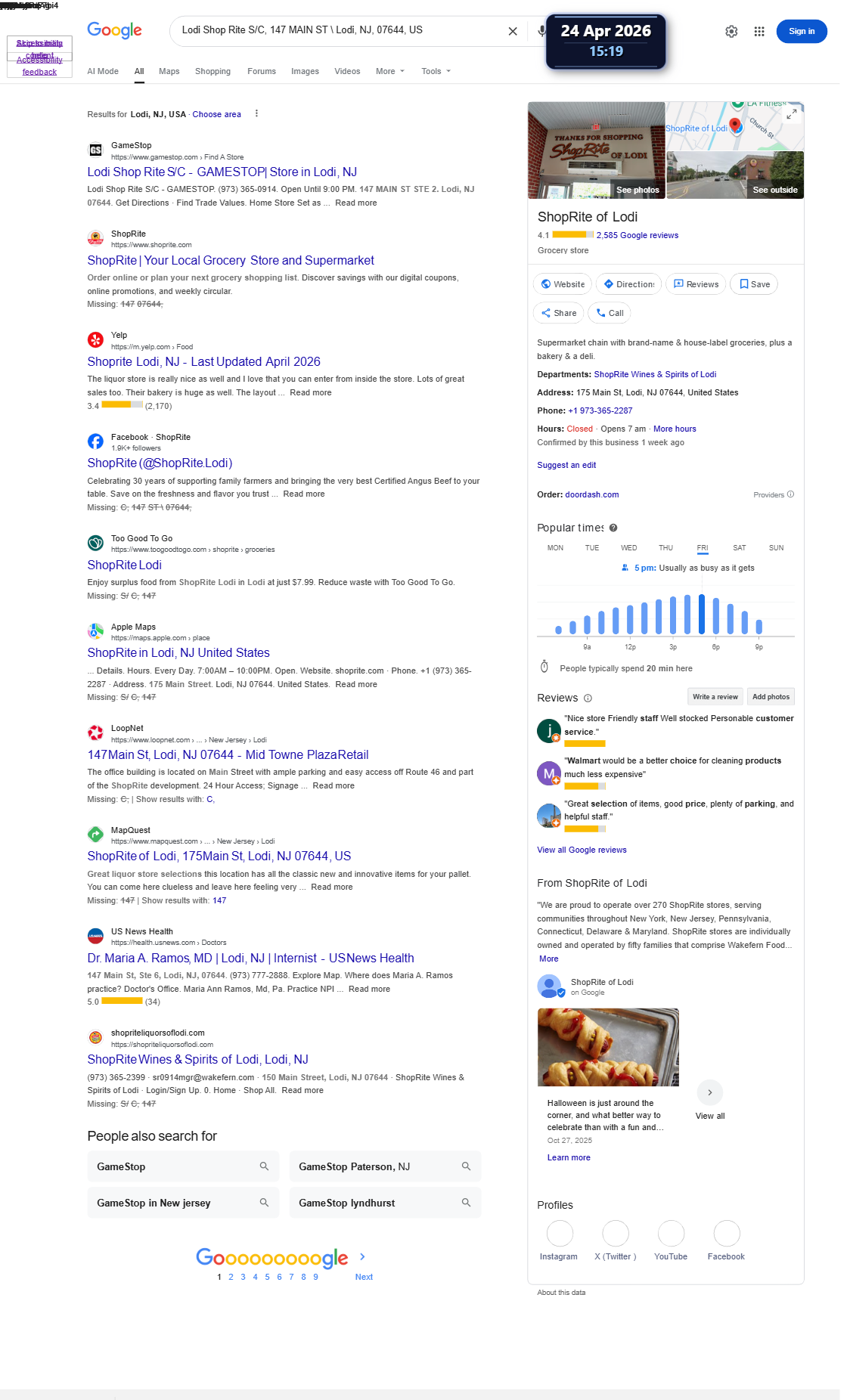Select the SAT tab in Popular times

pyautogui.click(x=740, y=548)
